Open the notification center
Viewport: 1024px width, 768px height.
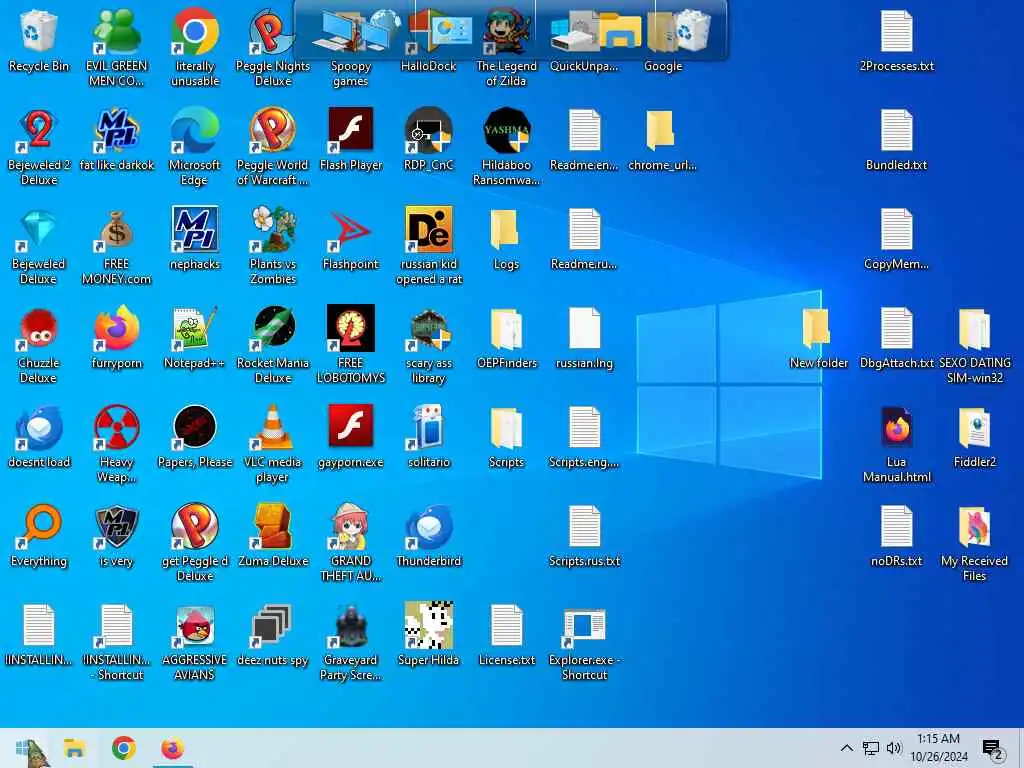tap(991, 748)
